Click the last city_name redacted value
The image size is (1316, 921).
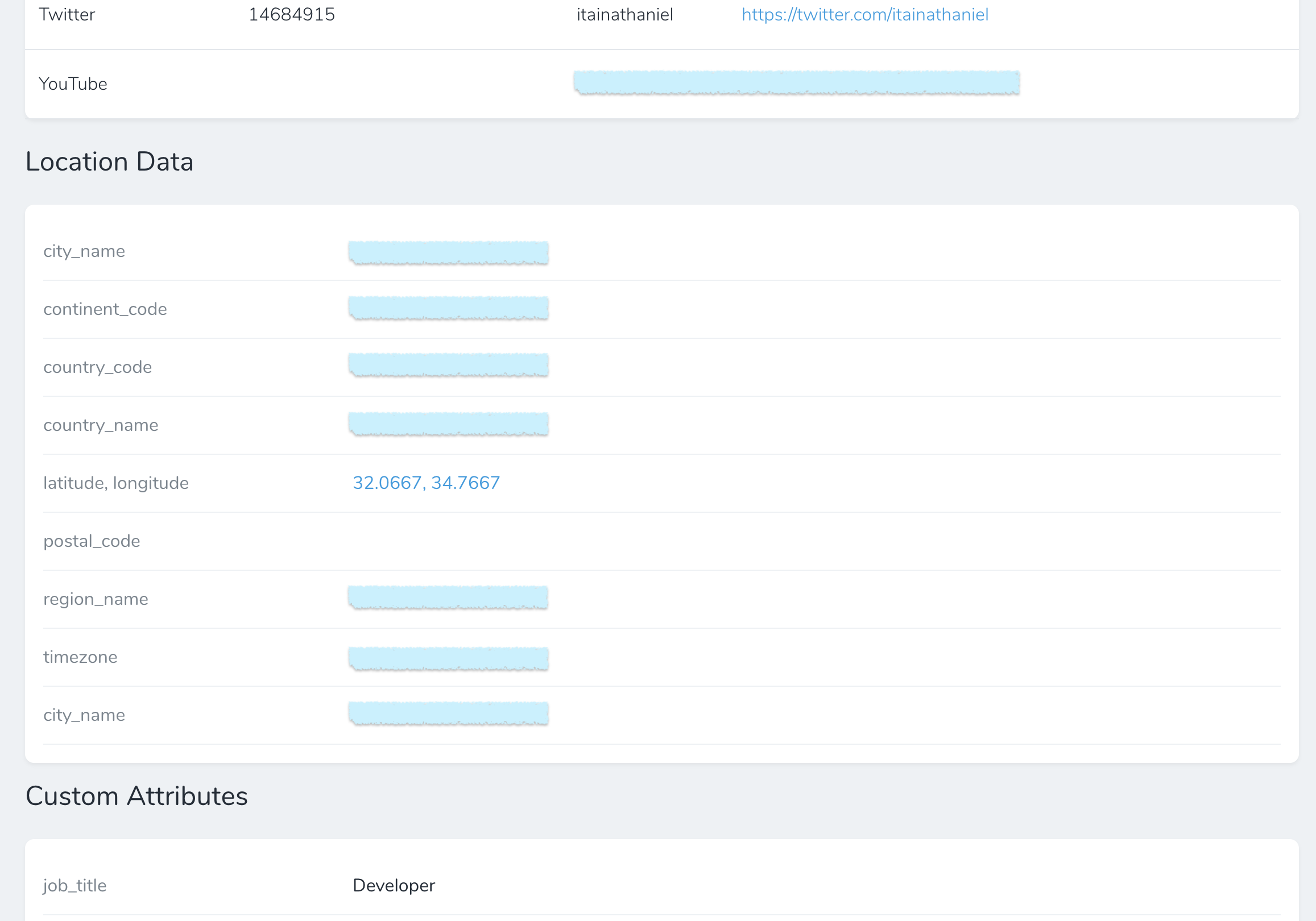coord(448,713)
